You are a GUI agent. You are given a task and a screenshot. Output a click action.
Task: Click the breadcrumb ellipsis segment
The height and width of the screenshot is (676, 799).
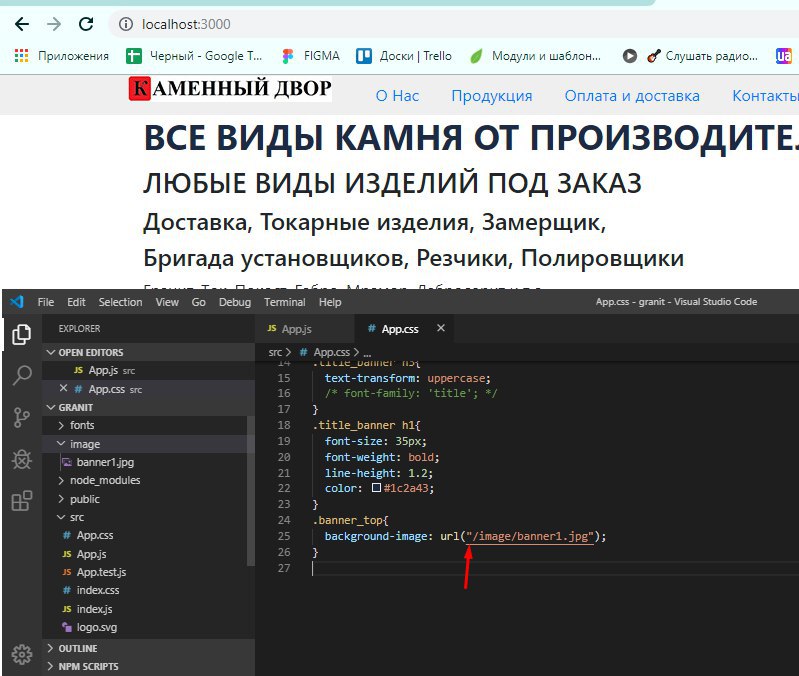367,352
